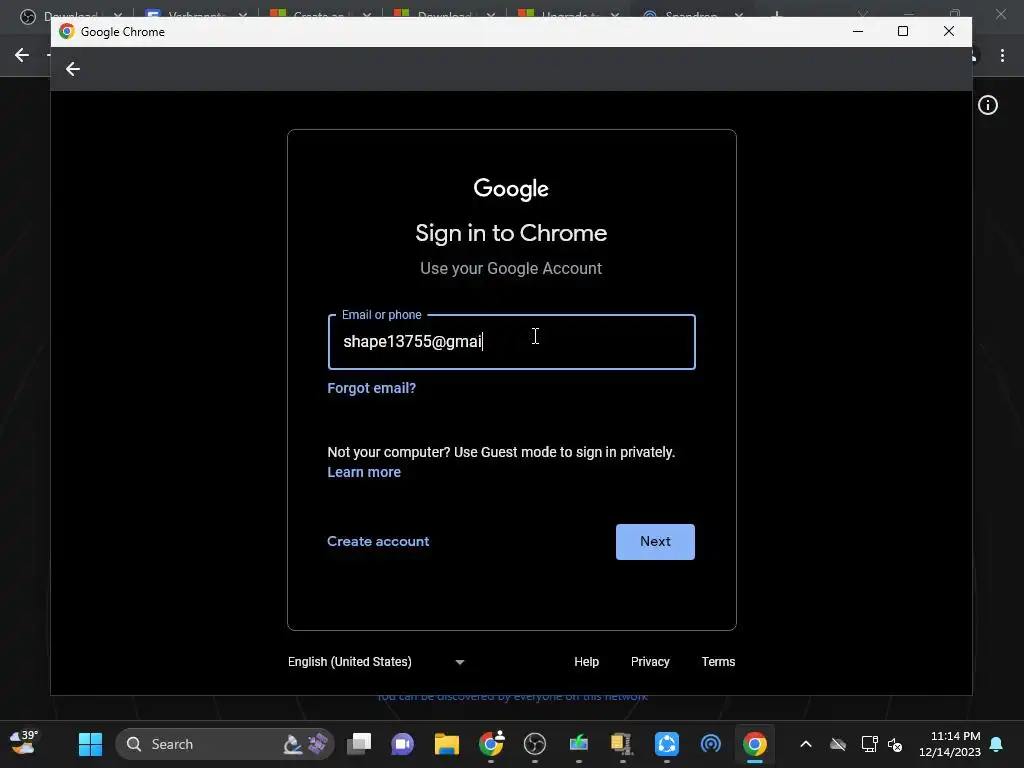Image resolution: width=1024 pixels, height=768 pixels.
Task: Open the Help link in the footer
Action: click(x=586, y=662)
